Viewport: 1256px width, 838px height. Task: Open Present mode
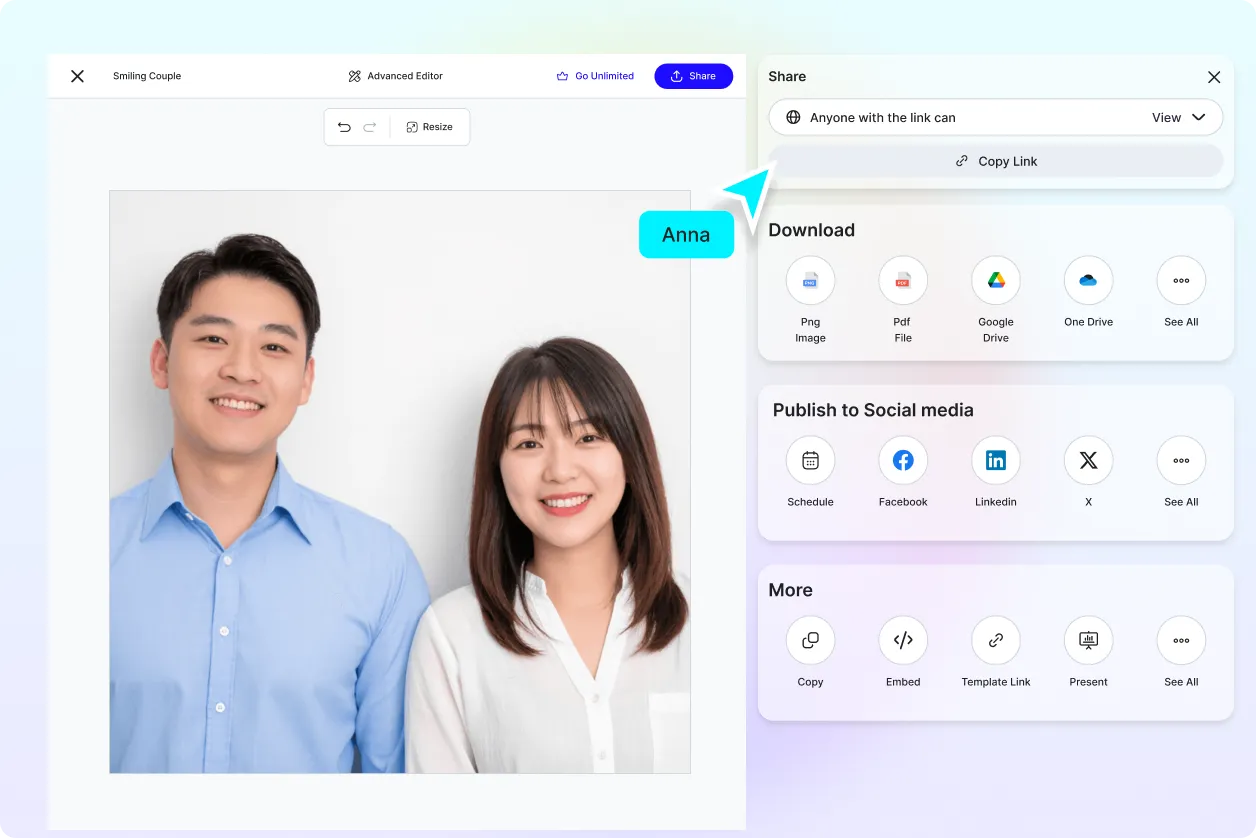[x=1088, y=641]
